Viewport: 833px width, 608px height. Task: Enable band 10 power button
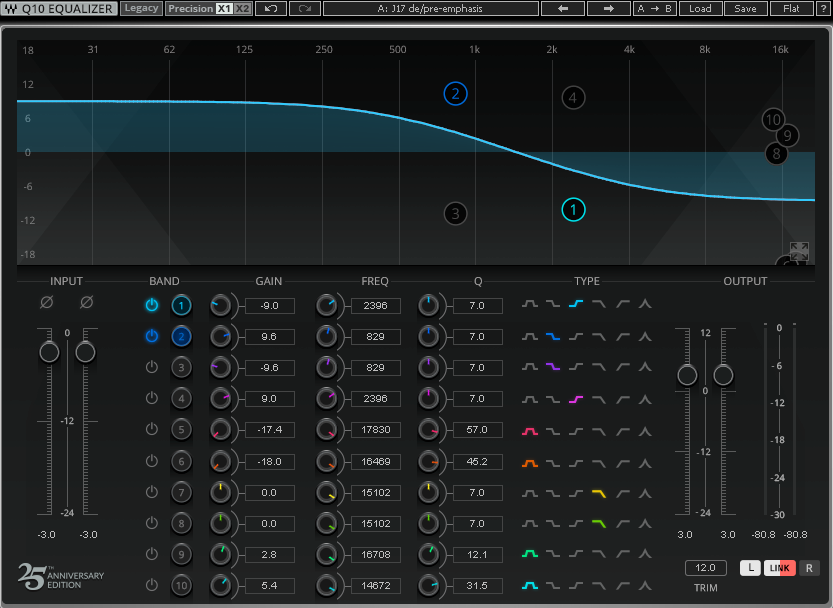click(152, 585)
